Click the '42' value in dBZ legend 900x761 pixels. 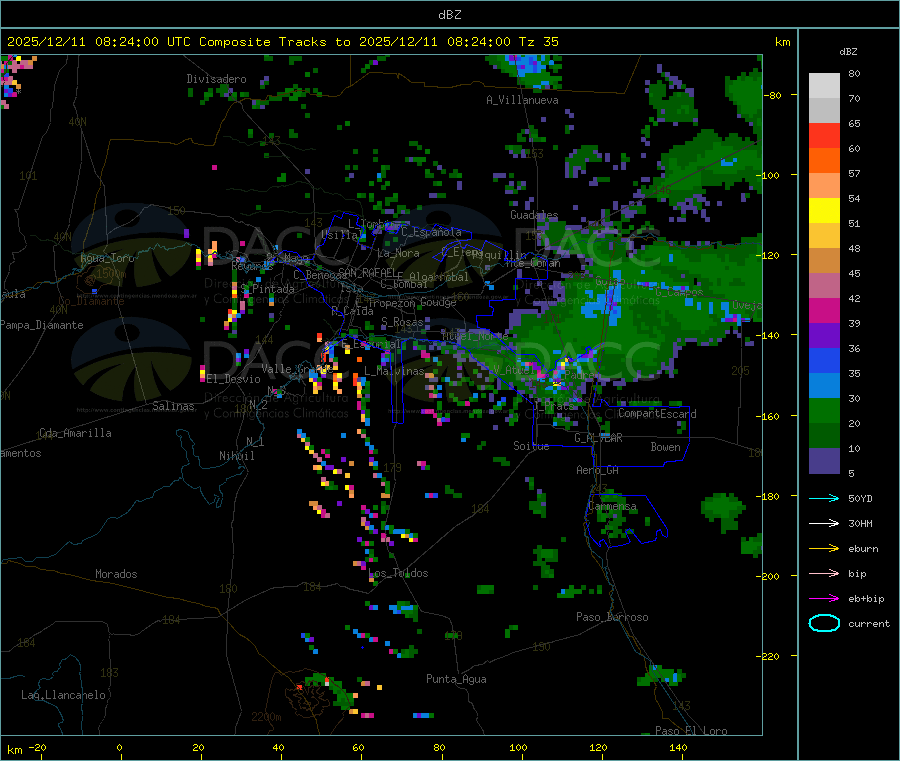(854, 298)
